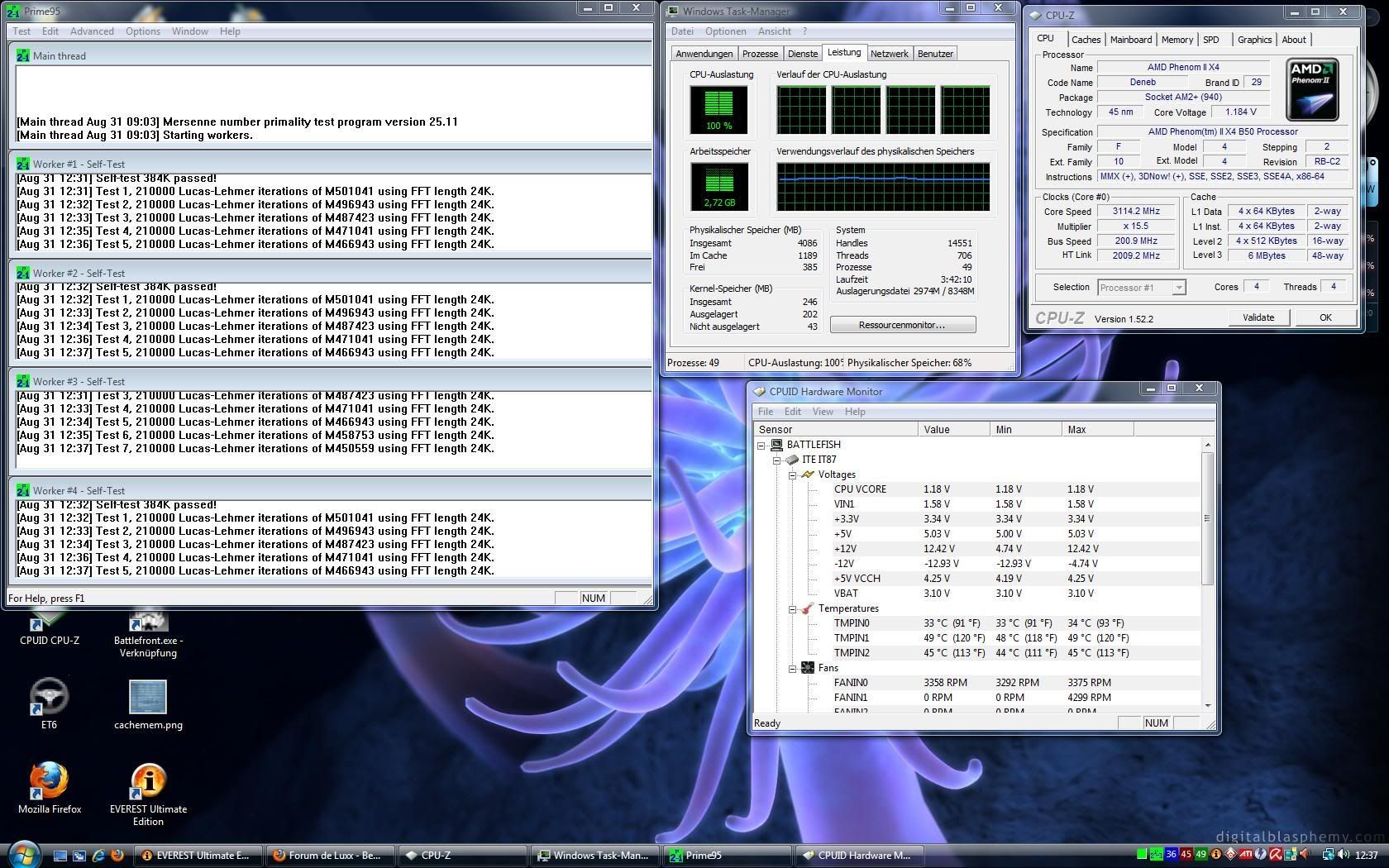The height and width of the screenshot is (868, 1389).
Task: Switch to the Memory tab in CPU-Z
Action: [x=1177, y=40]
